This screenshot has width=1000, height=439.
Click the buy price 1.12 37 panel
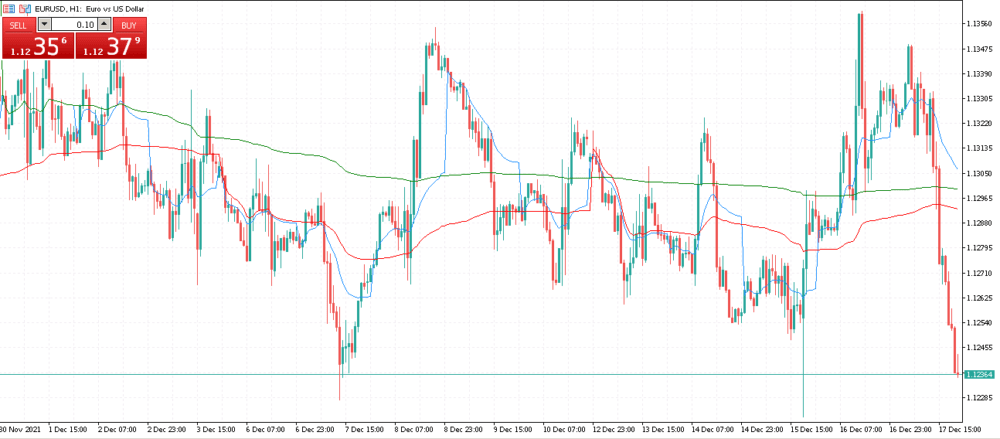coord(110,46)
